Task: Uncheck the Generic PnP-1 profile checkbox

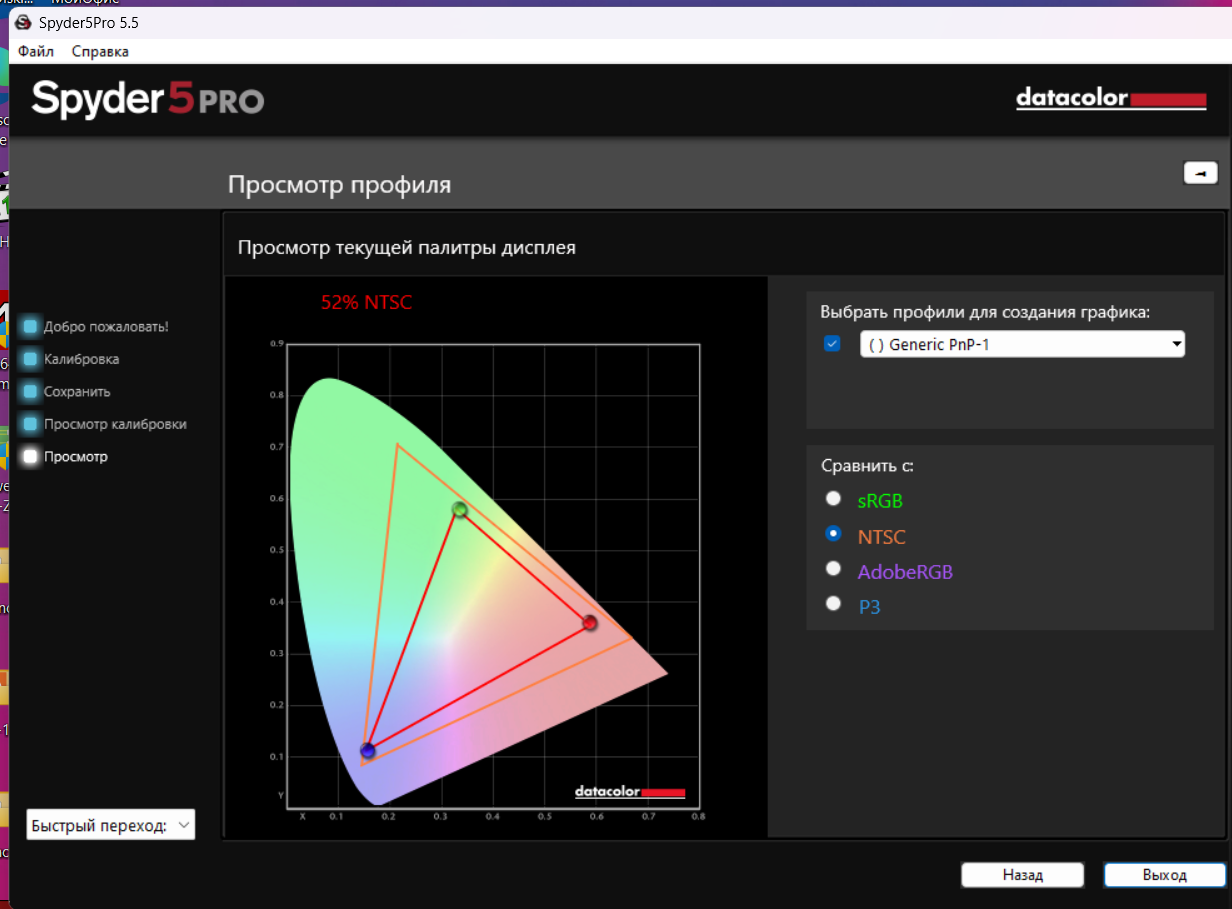Action: click(832, 344)
